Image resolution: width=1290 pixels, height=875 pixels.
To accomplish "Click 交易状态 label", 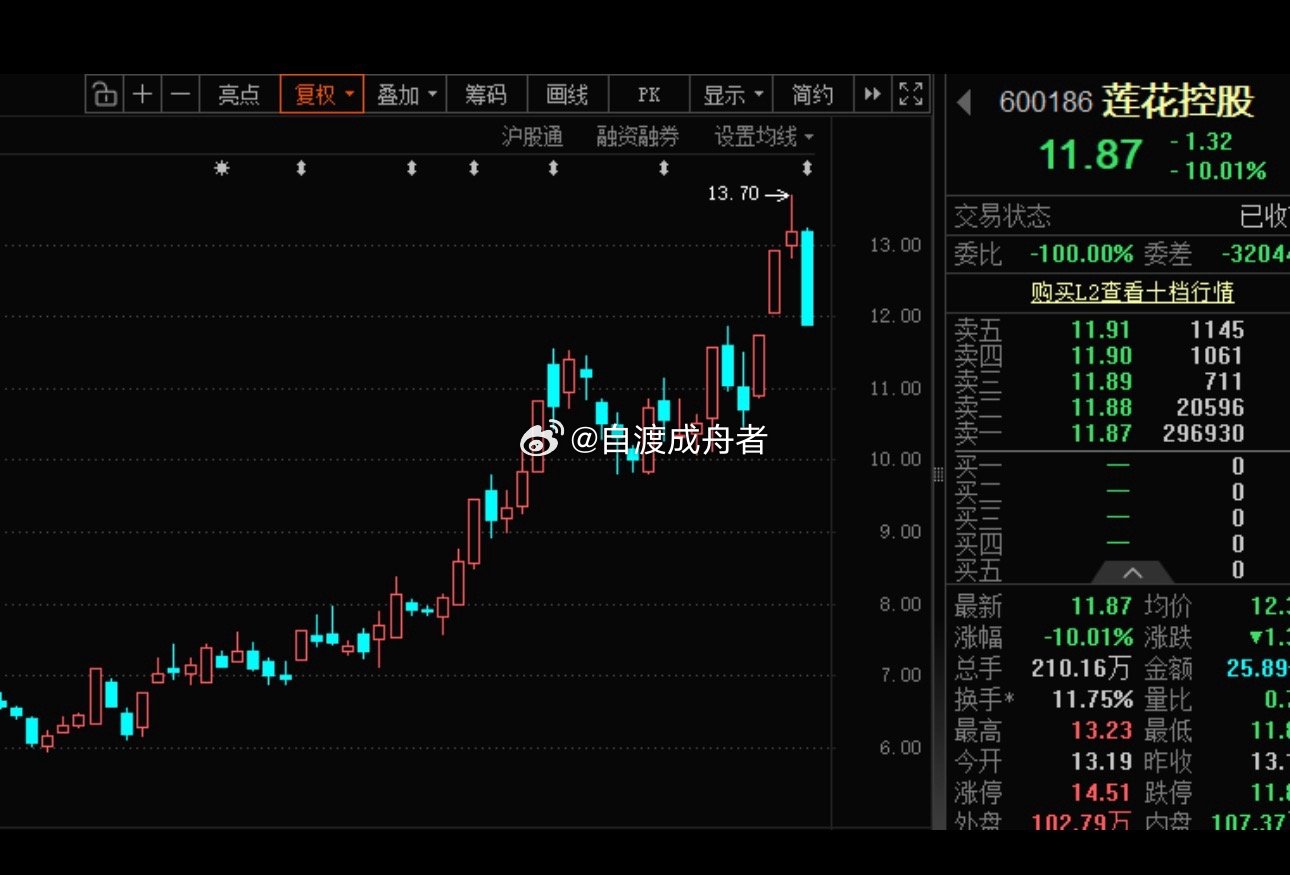I will pyautogui.click(x=1002, y=216).
